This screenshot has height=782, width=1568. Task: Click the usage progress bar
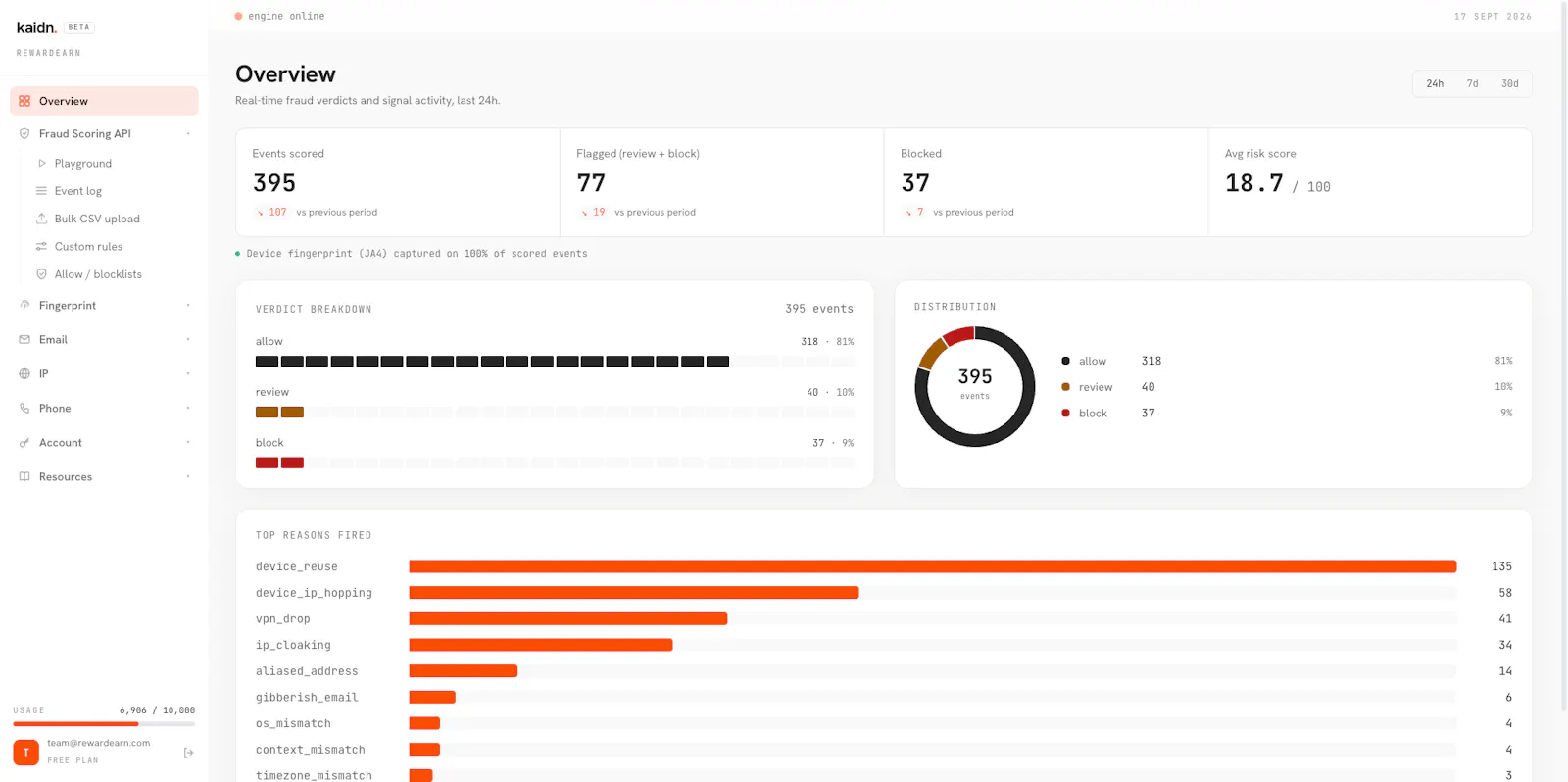coord(104,724)
